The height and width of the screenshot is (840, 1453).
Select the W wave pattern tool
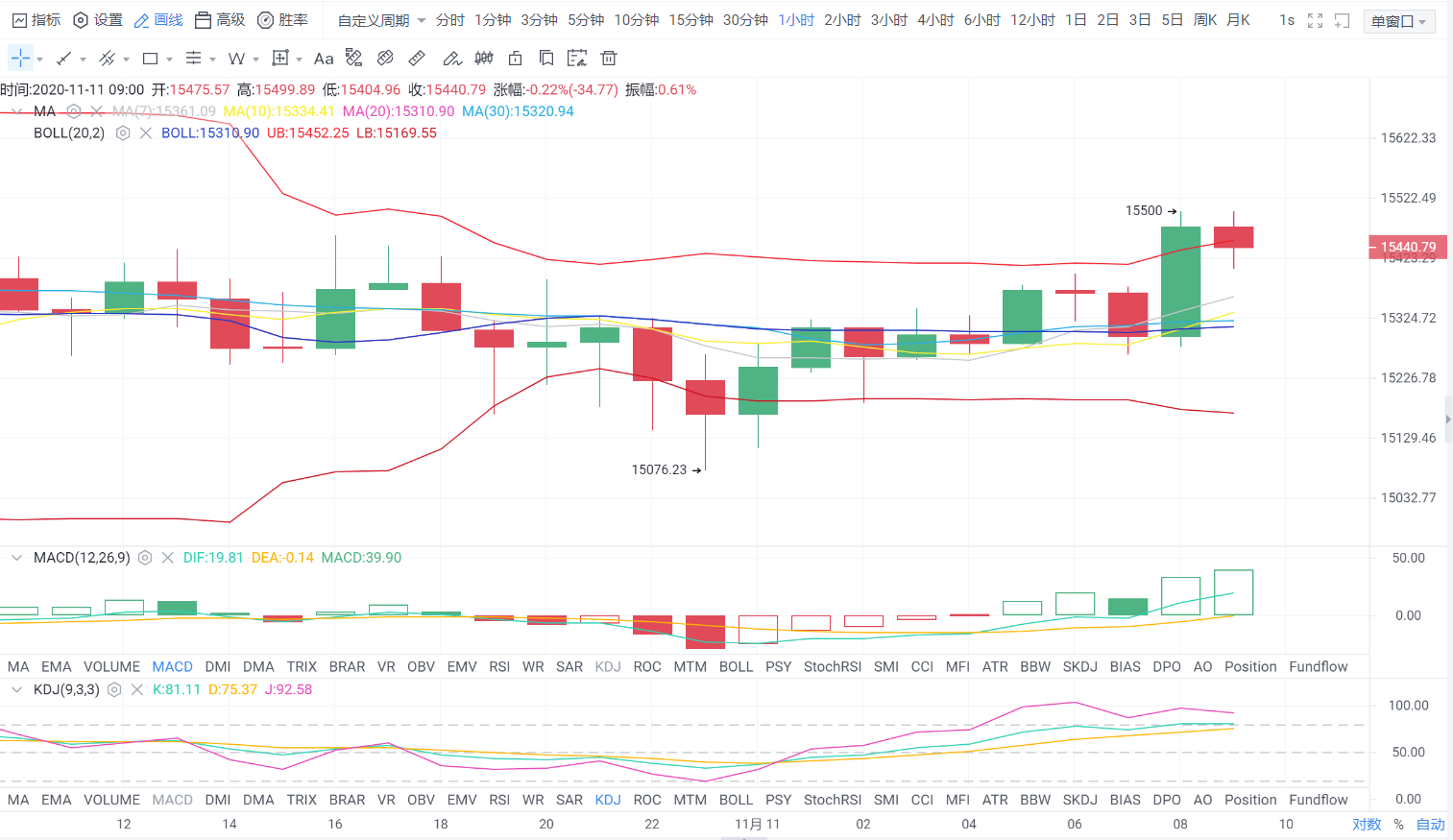pos(236,59)
